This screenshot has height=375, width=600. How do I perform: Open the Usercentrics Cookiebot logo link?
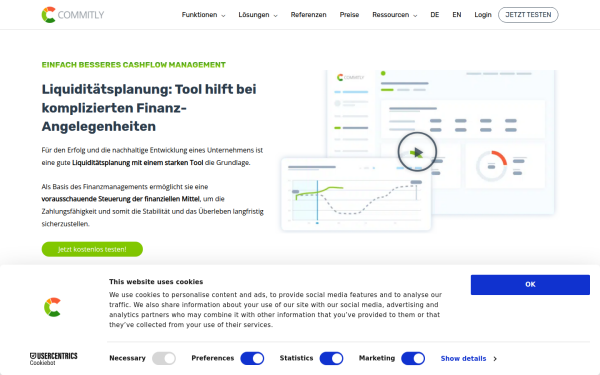click(x=54, y=359)
